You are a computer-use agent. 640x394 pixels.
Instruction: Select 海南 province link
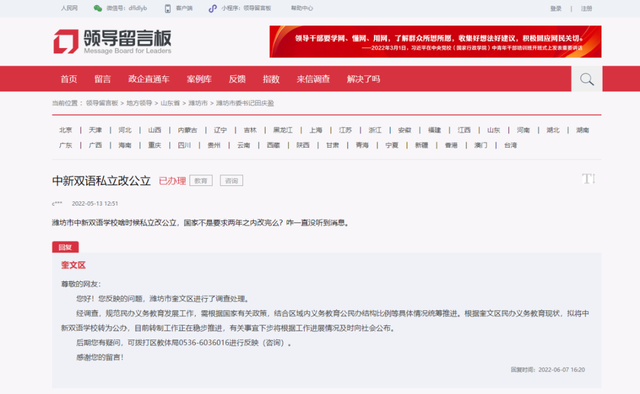[125, 145]
